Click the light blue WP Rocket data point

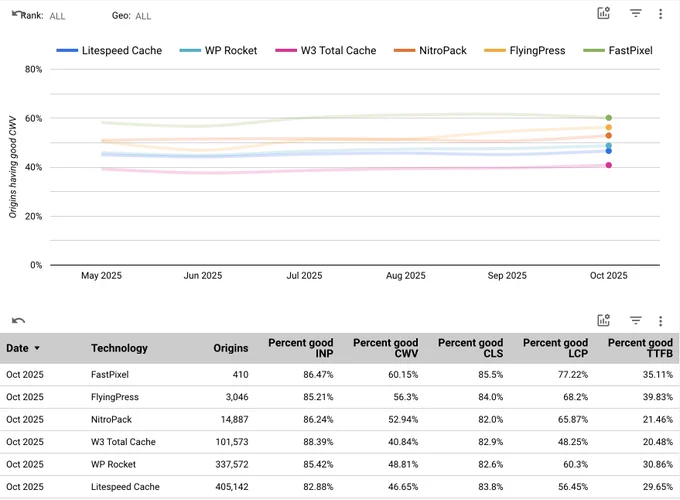(x=608, y=146)
